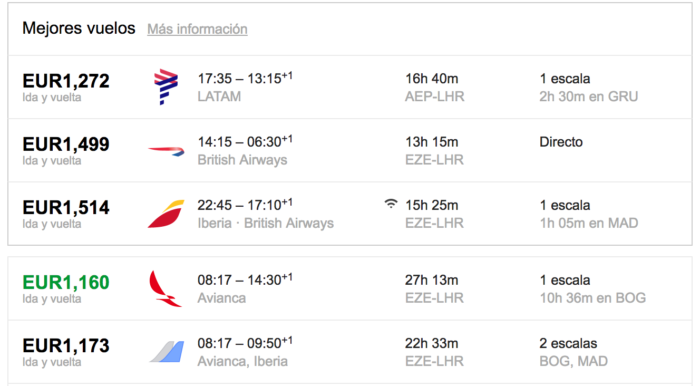This screenshot has height=386, width=700.
Task: Open the Más información link
Action: [197, 29]
